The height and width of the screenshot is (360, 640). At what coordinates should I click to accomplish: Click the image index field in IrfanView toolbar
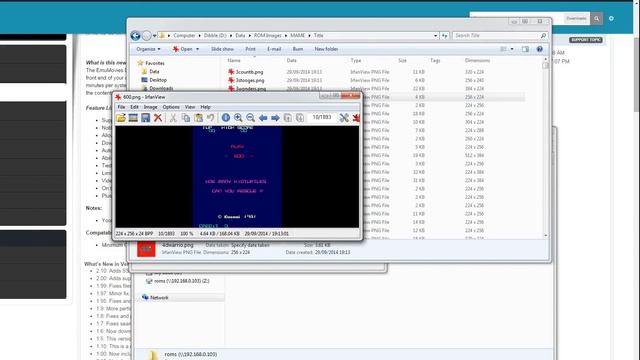click(x=322, y=118)
